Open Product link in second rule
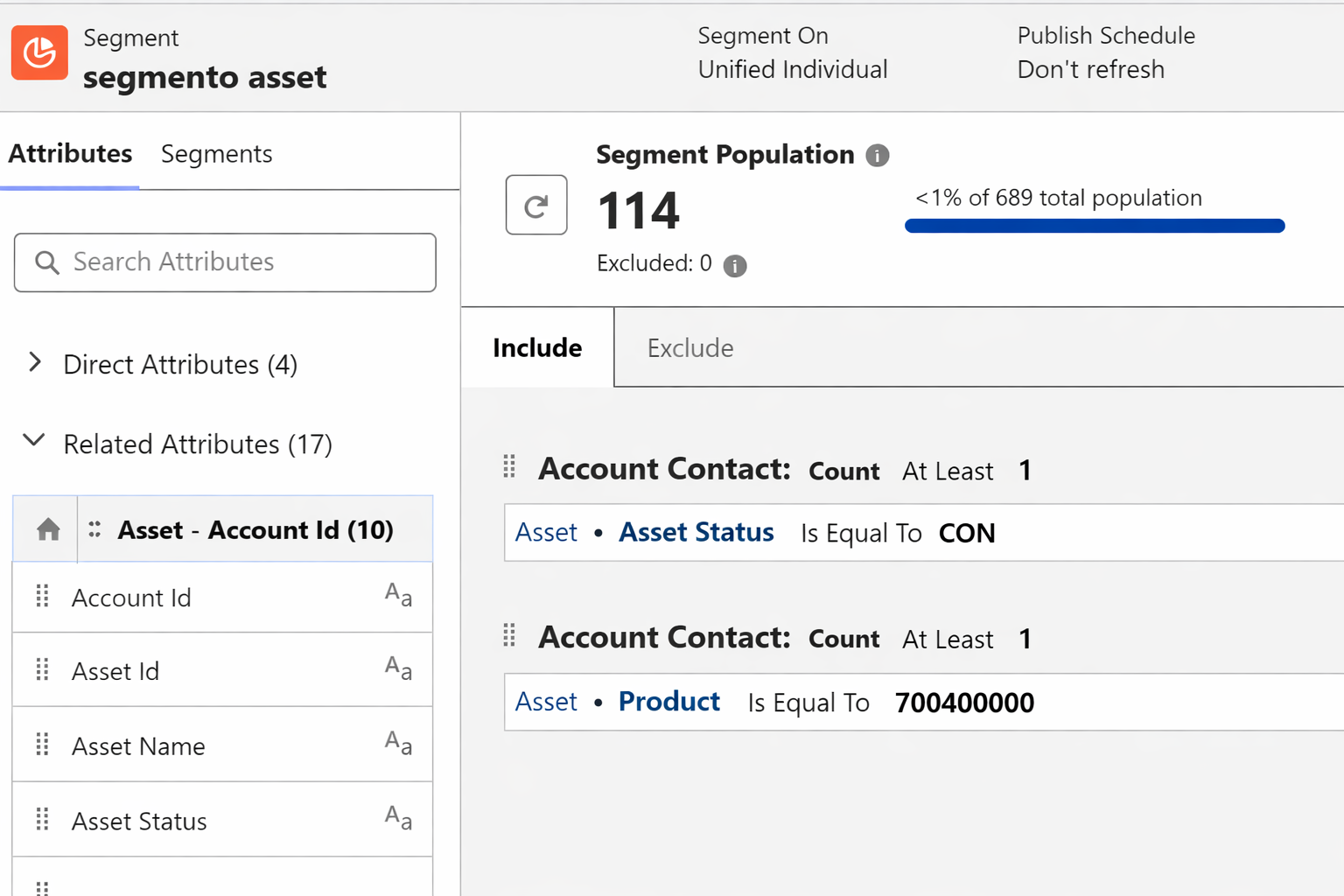 click(x=668, y=702)
